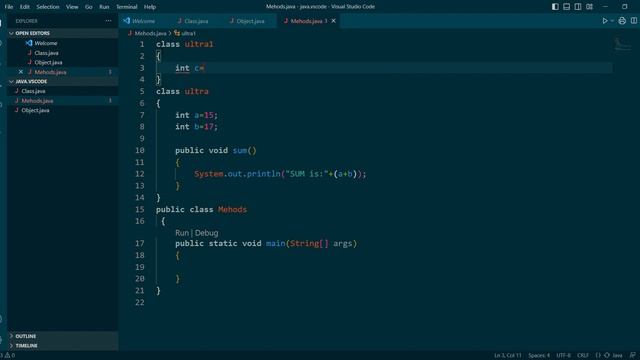Open Object.java in JAVA.VSCODE folder

coord(35,110)
